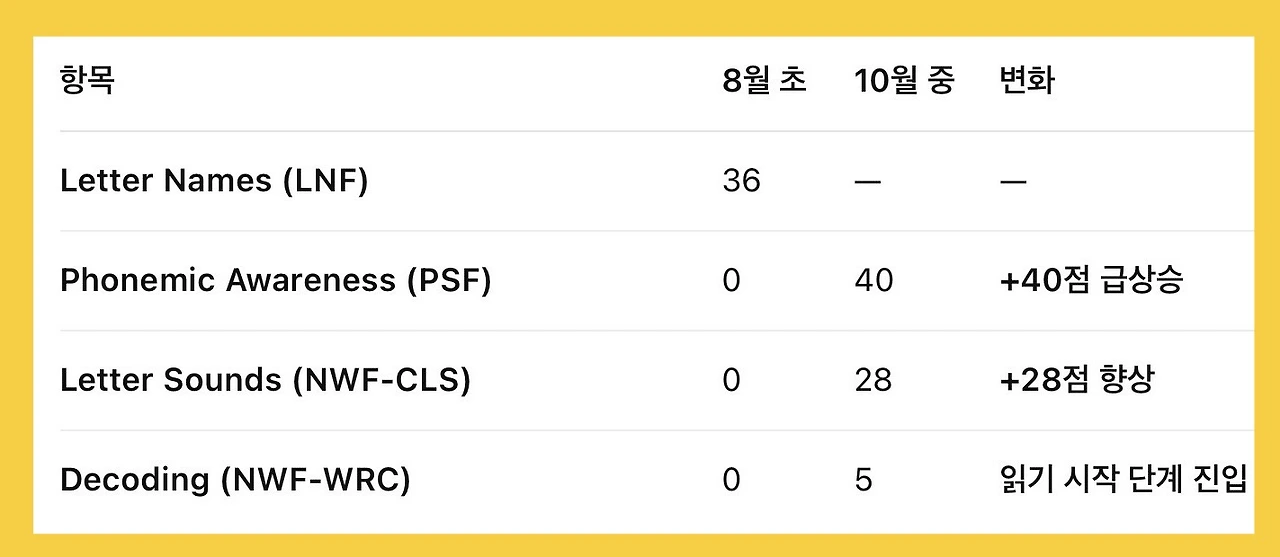Select the +40점 급상승 change text
This screenshot has width=1280, height=557.
click(x=1091, y=281)
